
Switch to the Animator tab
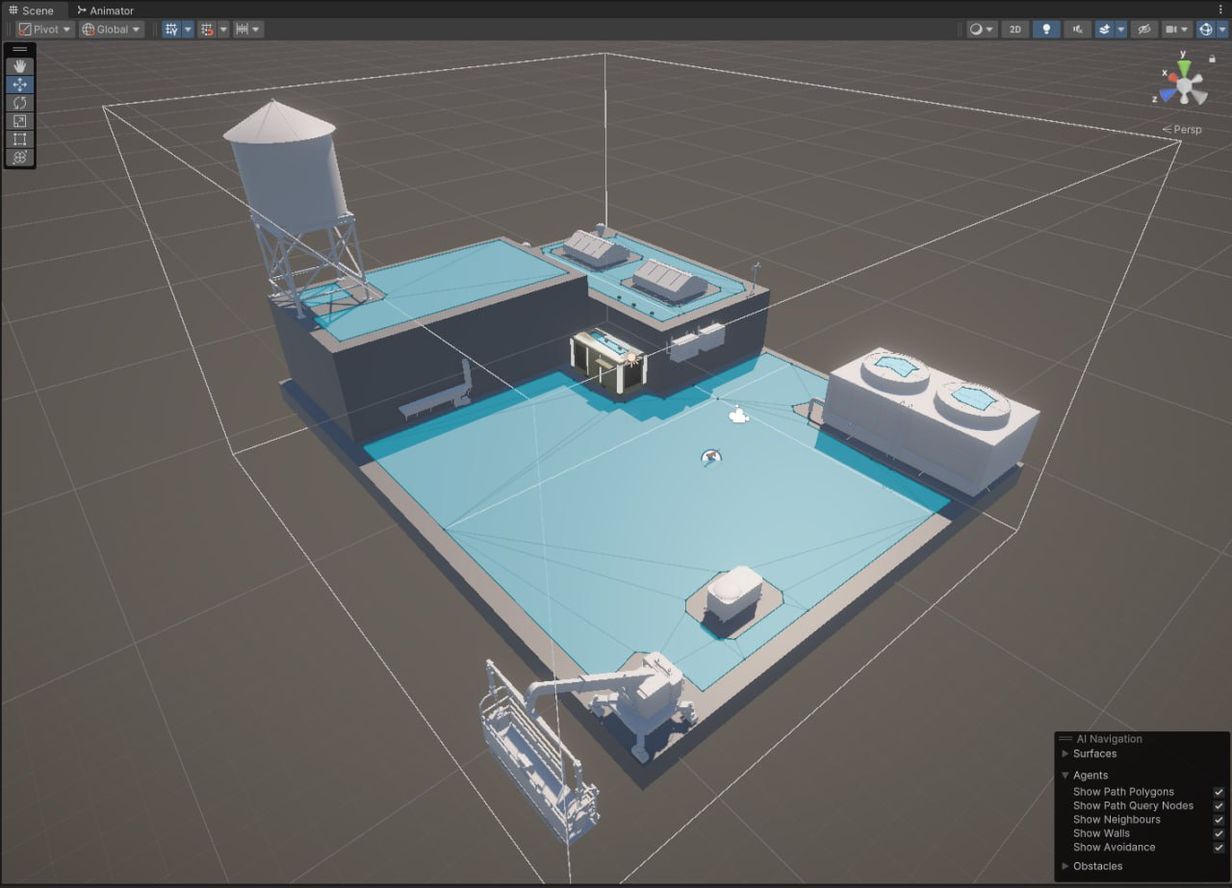[105, 10]
